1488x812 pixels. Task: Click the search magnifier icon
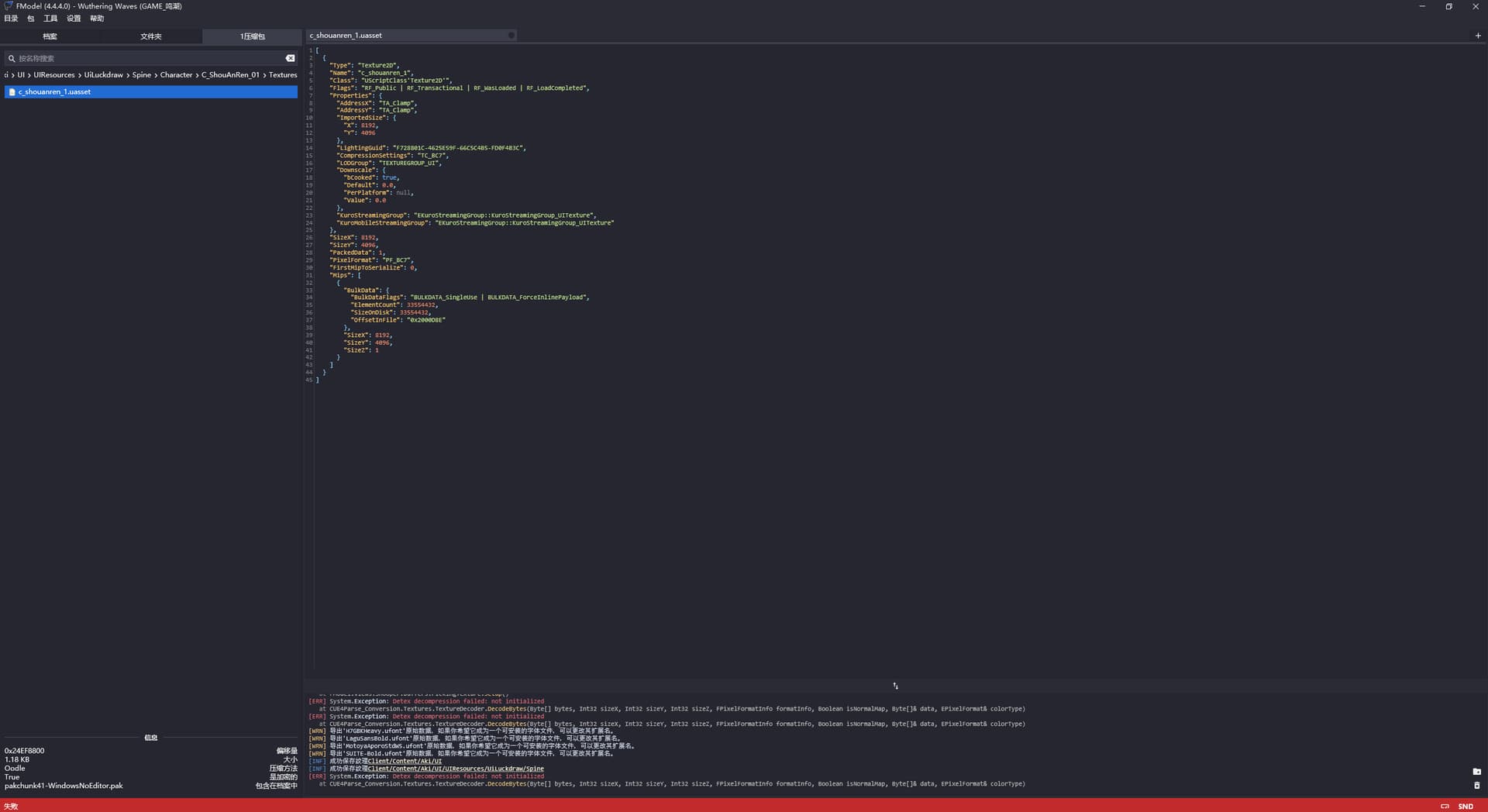12,58
